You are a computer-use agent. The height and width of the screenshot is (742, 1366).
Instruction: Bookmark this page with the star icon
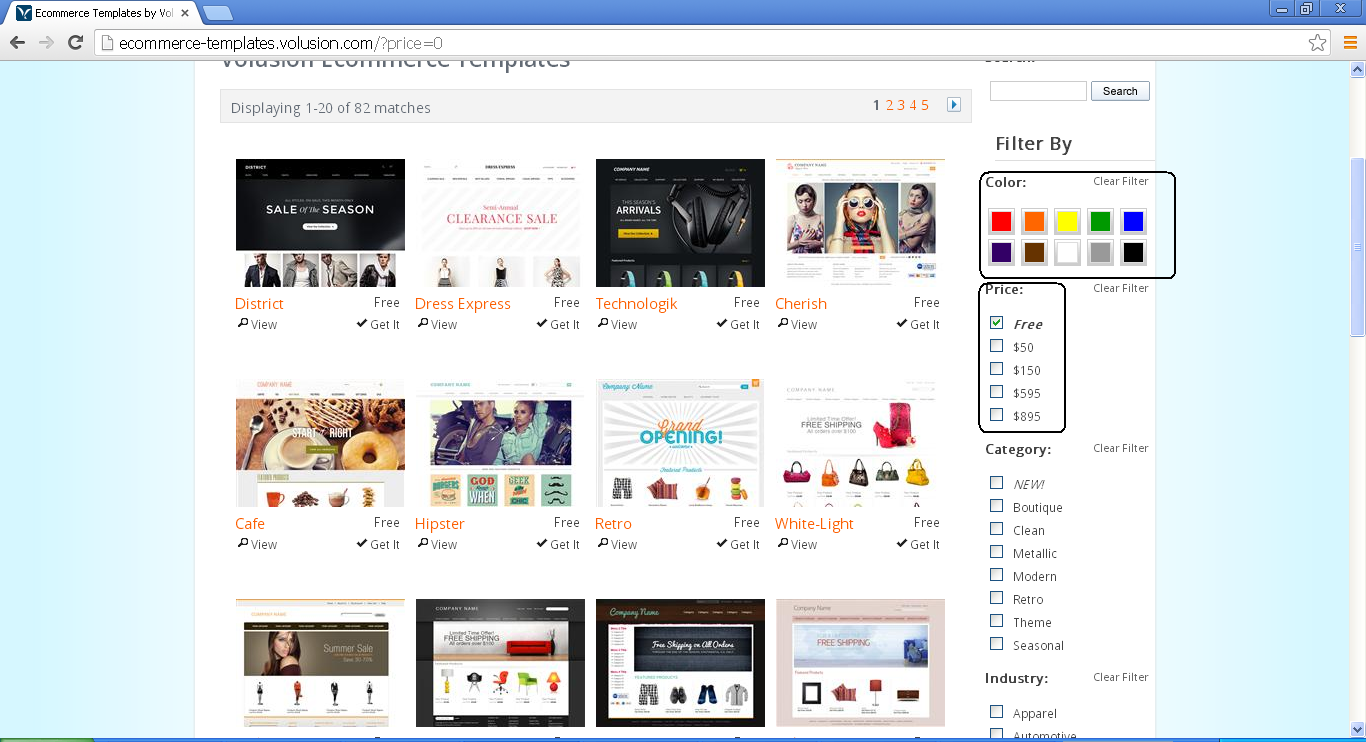[x=1317, y=43]
